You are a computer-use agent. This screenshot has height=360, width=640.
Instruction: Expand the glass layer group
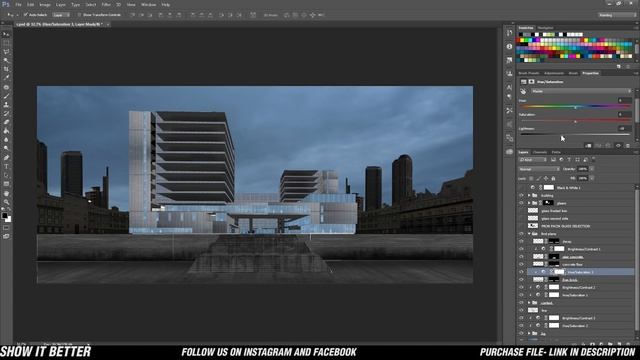tap(529, 203)
